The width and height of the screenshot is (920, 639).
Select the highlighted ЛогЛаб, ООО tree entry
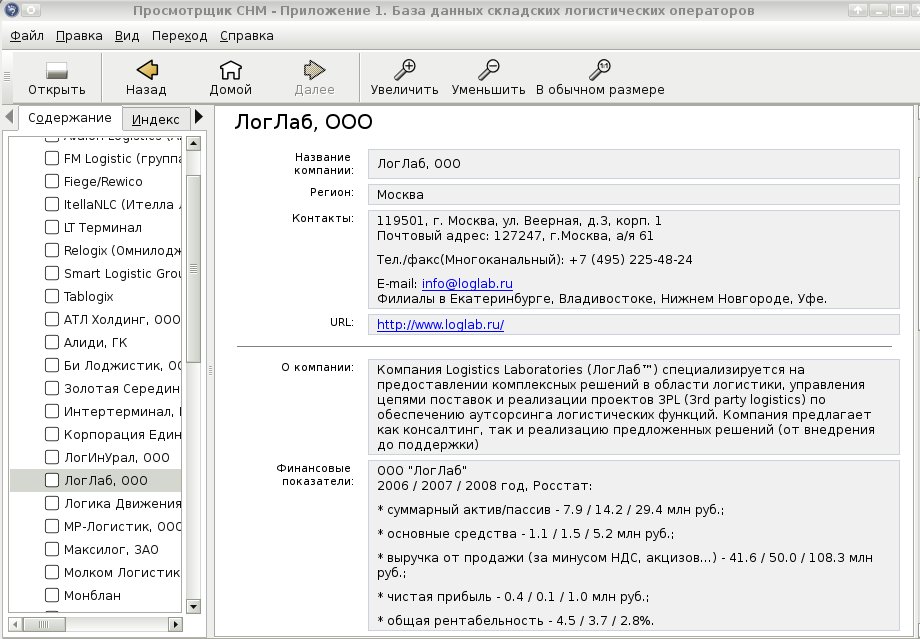[x=96, y=481]
